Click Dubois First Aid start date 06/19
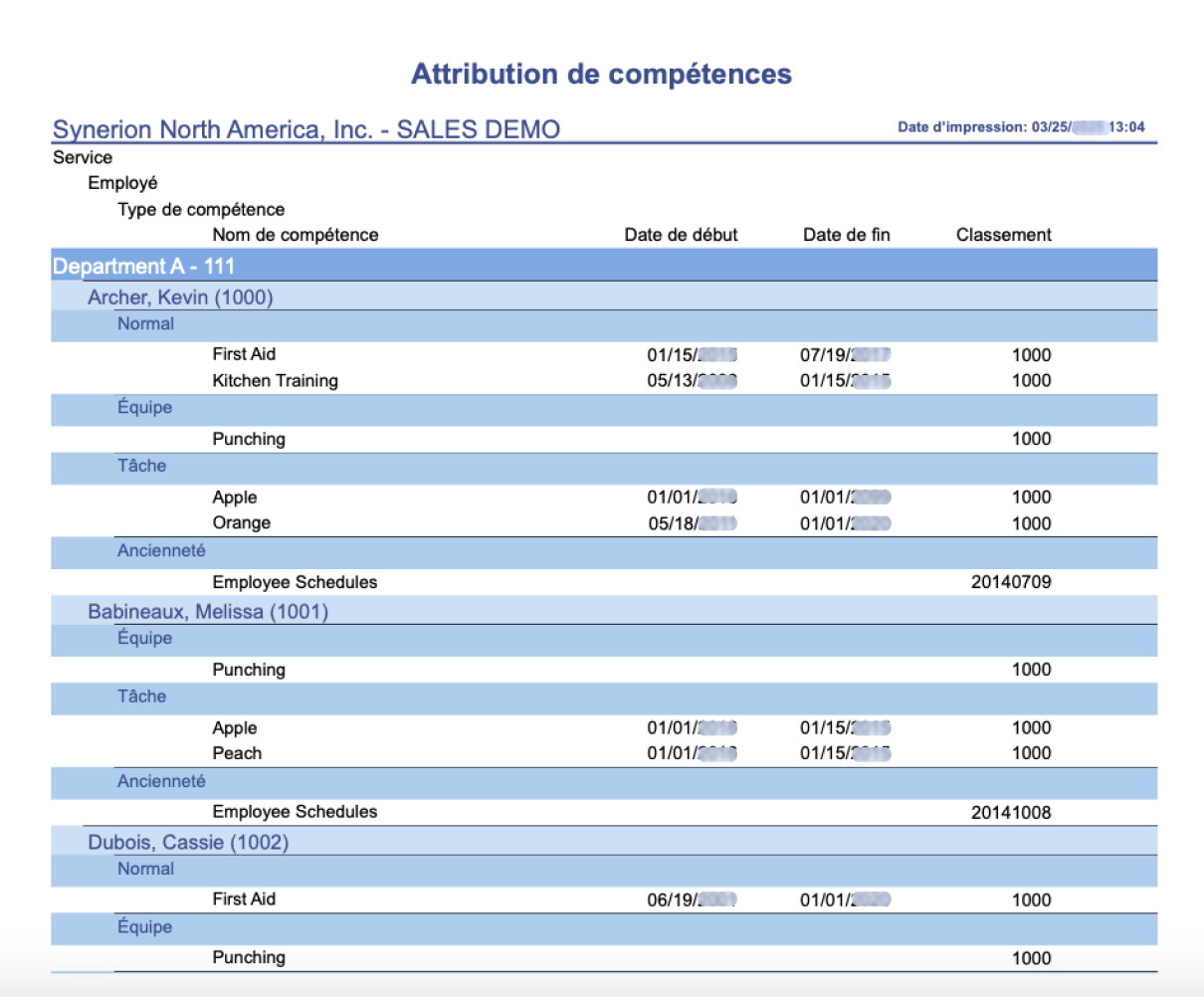The image size is (1204, 997). click(x=692, y=900)
